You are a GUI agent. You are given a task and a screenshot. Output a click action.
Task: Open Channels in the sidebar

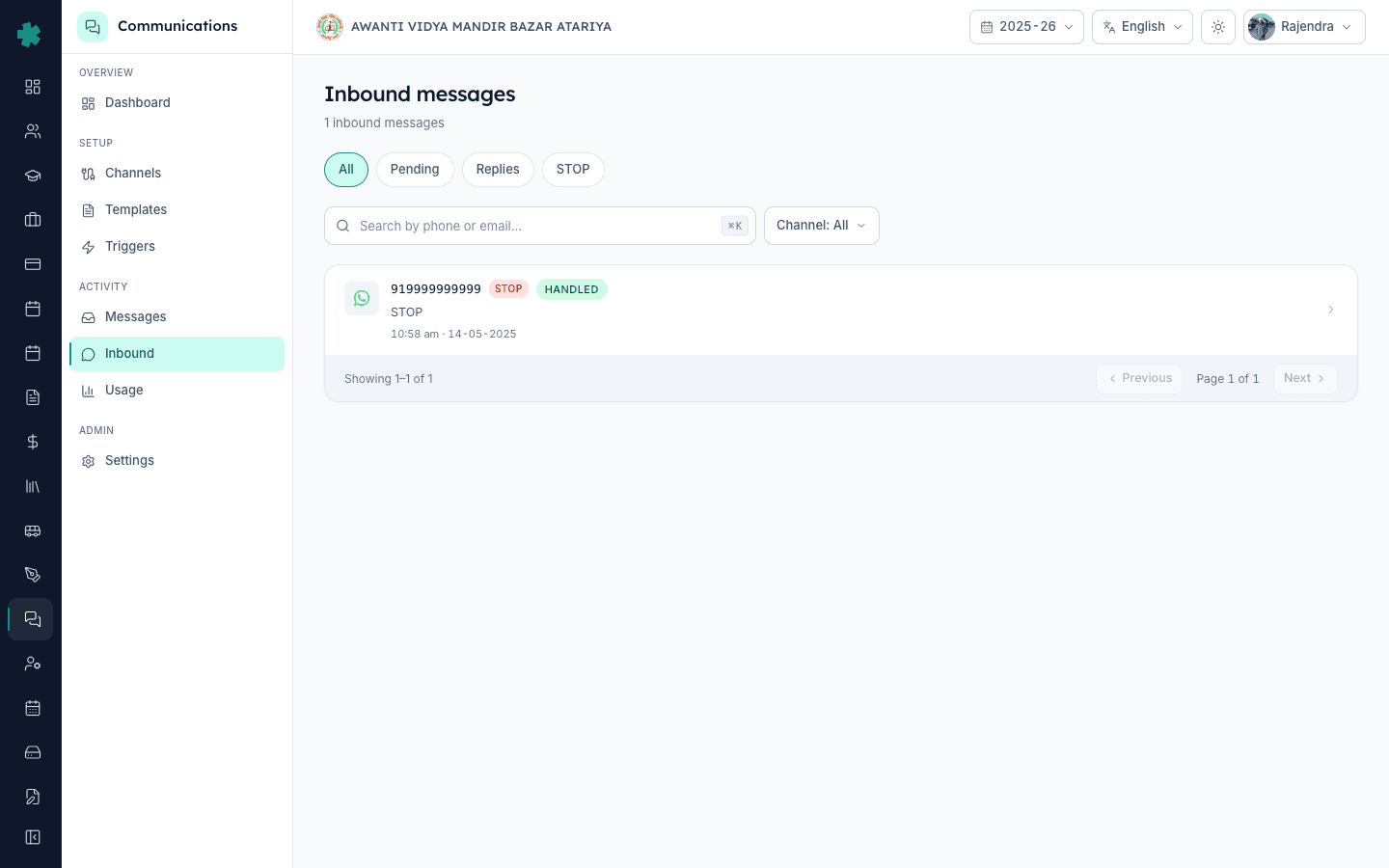point(177,174)
